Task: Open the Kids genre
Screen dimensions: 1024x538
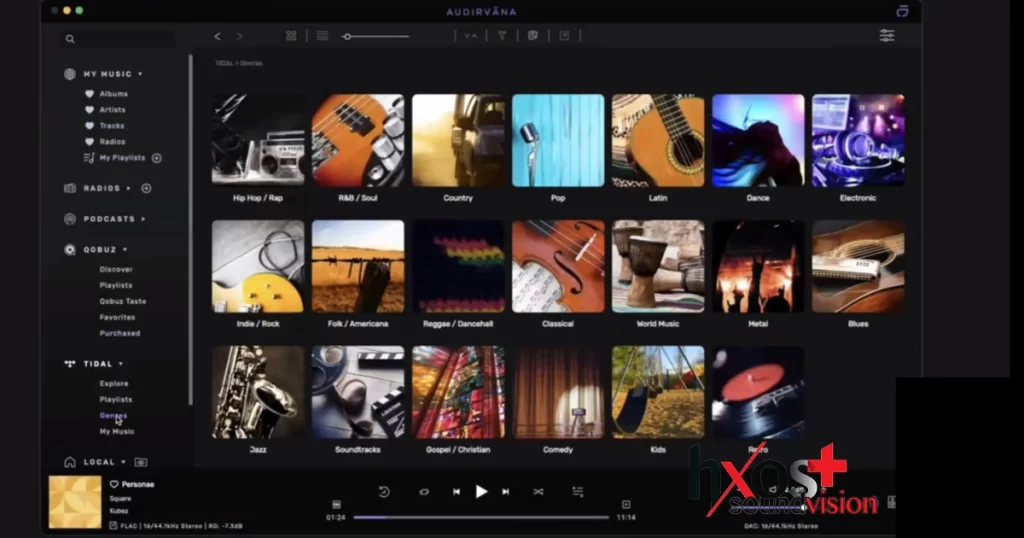Action: [x=658, y=392]
